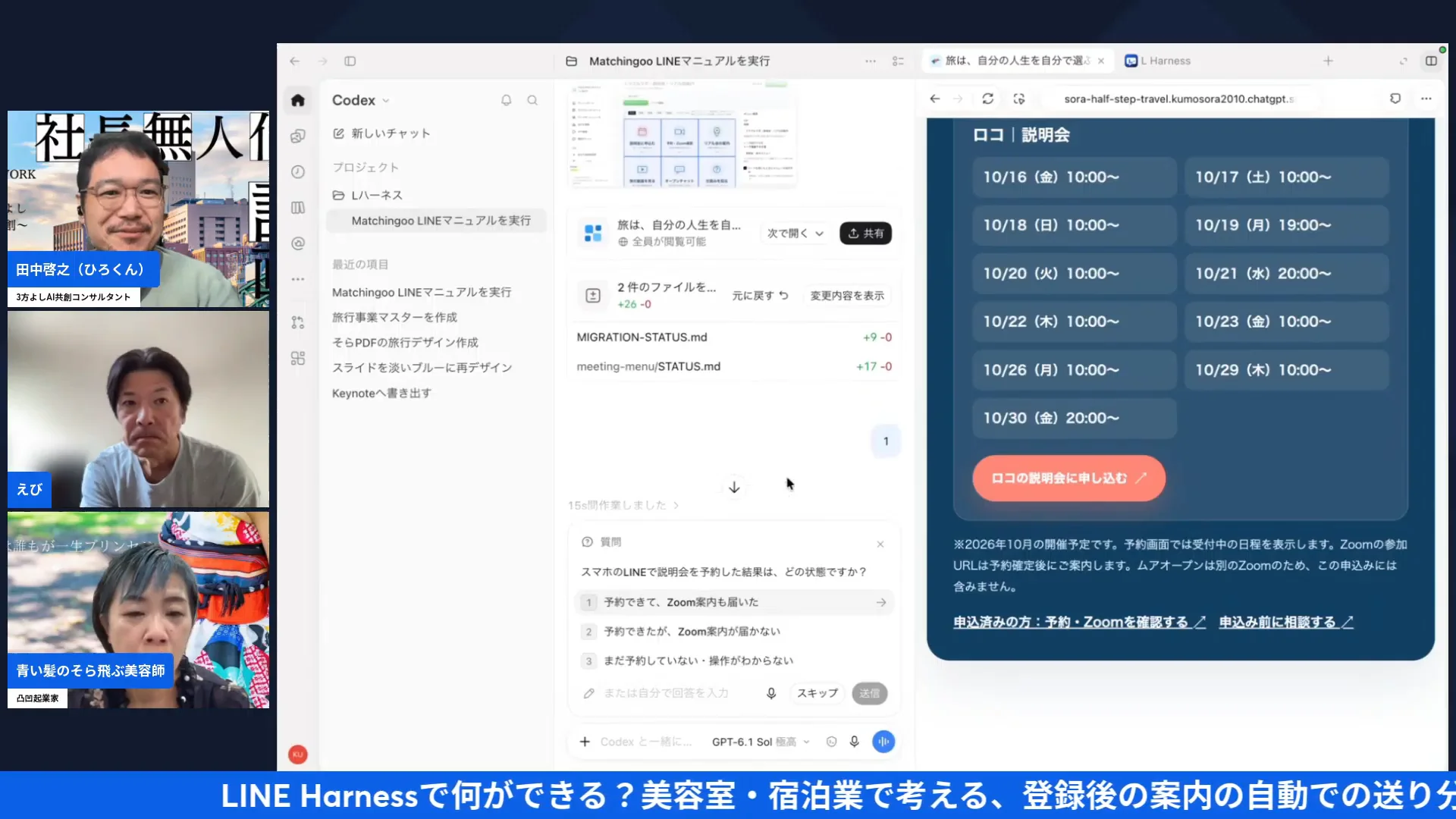
Task: Start a 新しいチャット
Action: [x=381, y=133]
